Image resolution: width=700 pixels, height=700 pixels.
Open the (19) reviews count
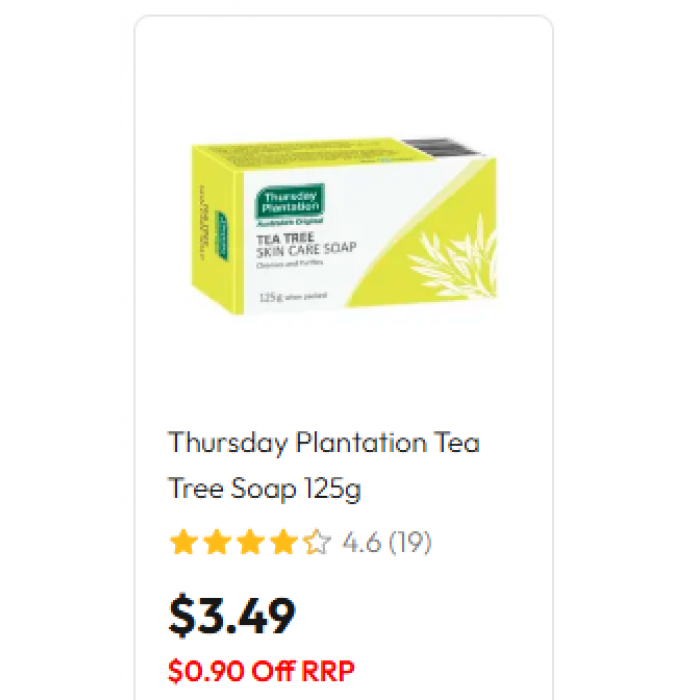point(410,542)
